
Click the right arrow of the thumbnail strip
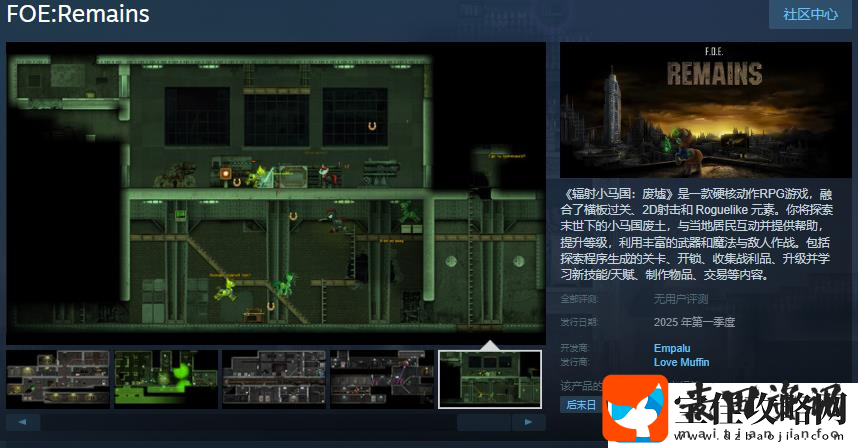point(528,422)
